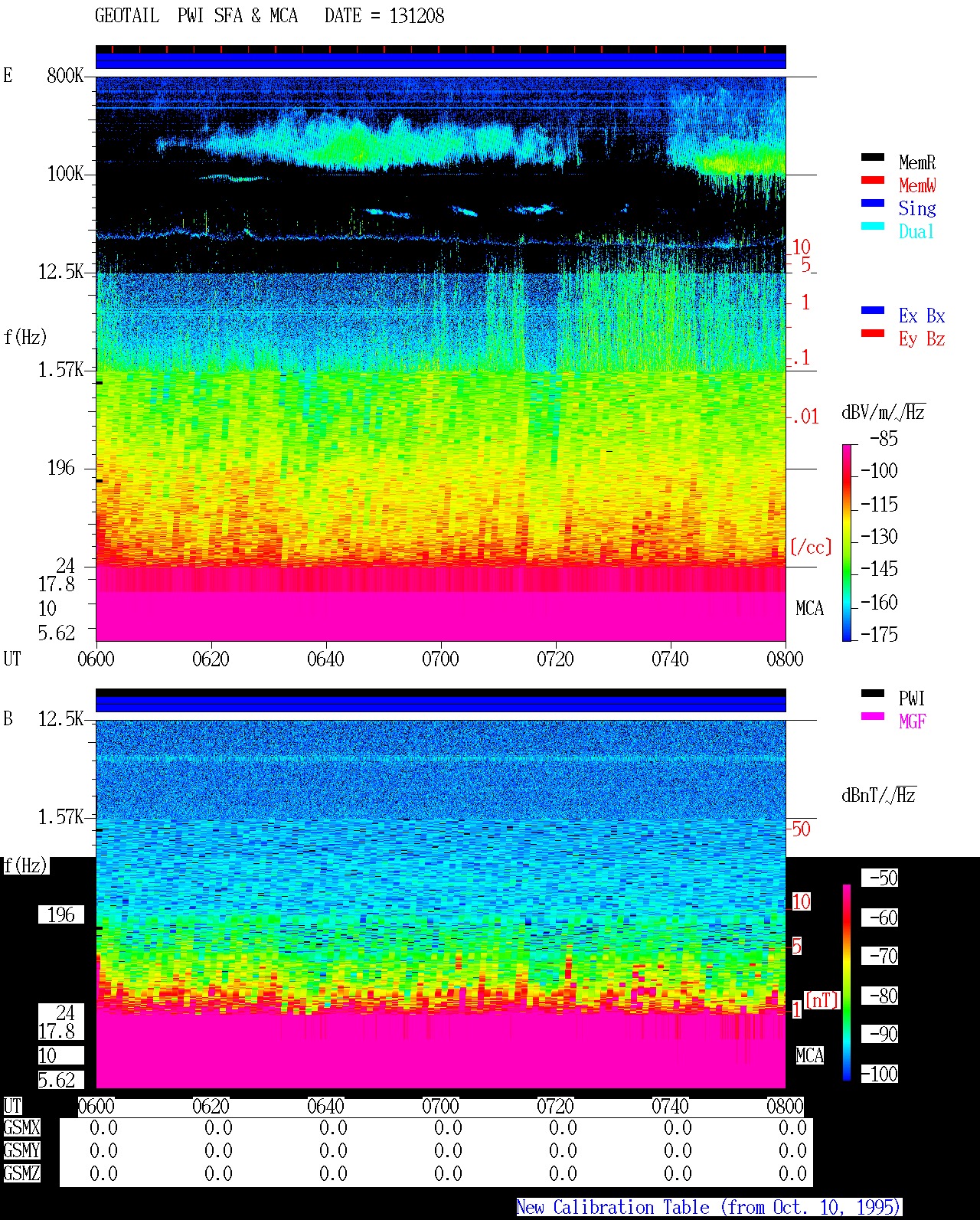Click the red MemW legend swatch
The width and height of the screenshot is (980, 1220).
[873, 180]
